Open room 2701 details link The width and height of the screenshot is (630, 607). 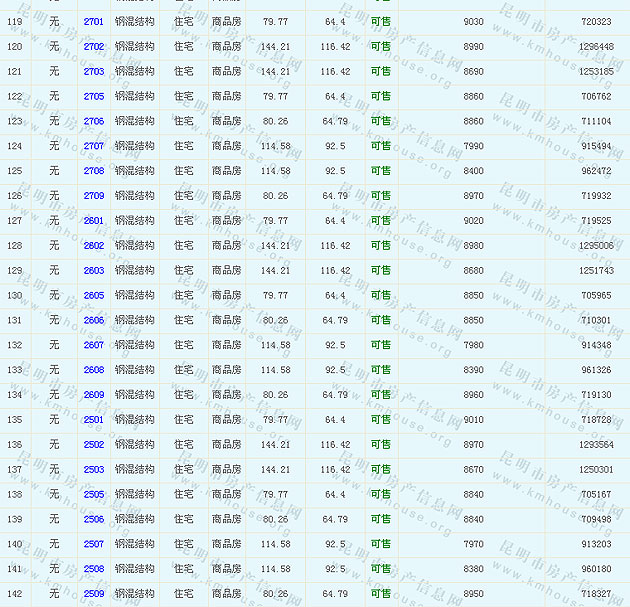(x=93, y=22)
